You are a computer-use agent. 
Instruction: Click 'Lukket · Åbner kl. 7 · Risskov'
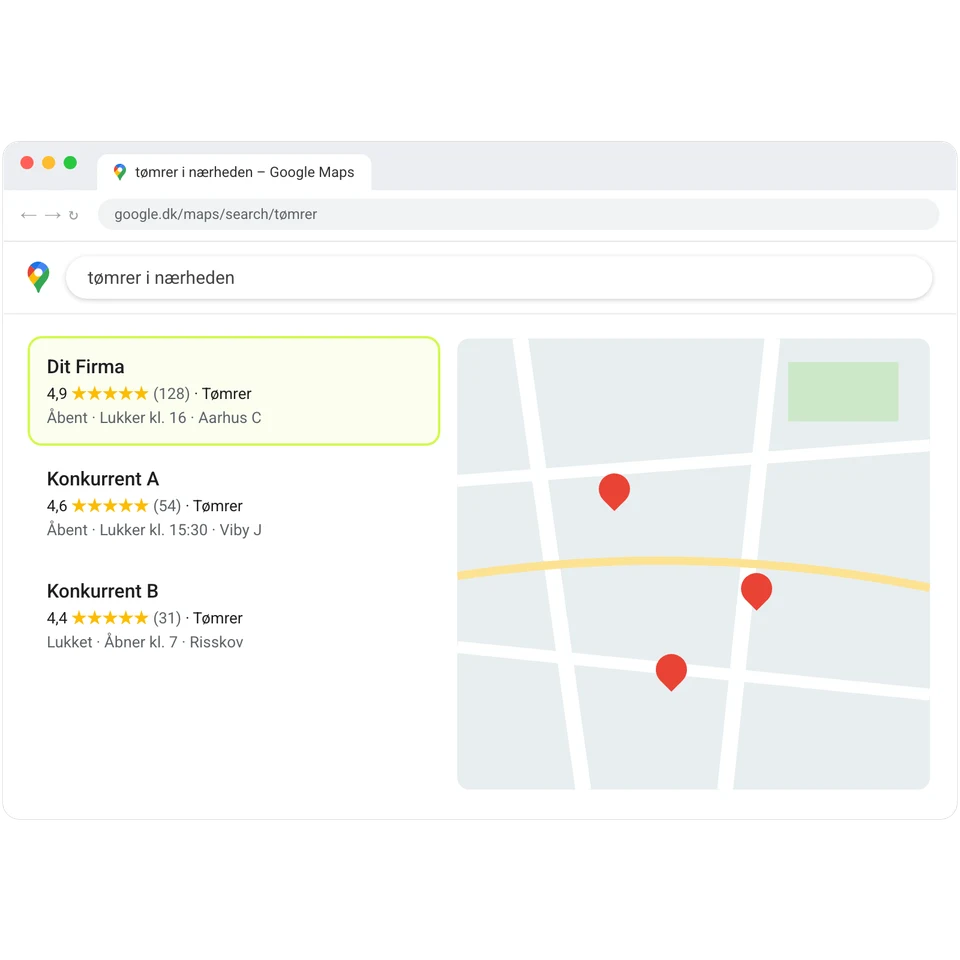click(x=145, y=642)
